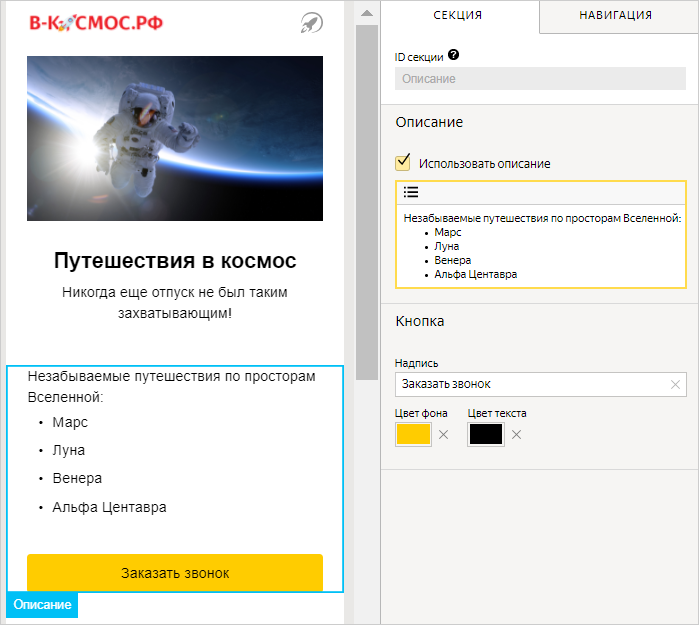Click the astronaut image in preview

[175, 138]
